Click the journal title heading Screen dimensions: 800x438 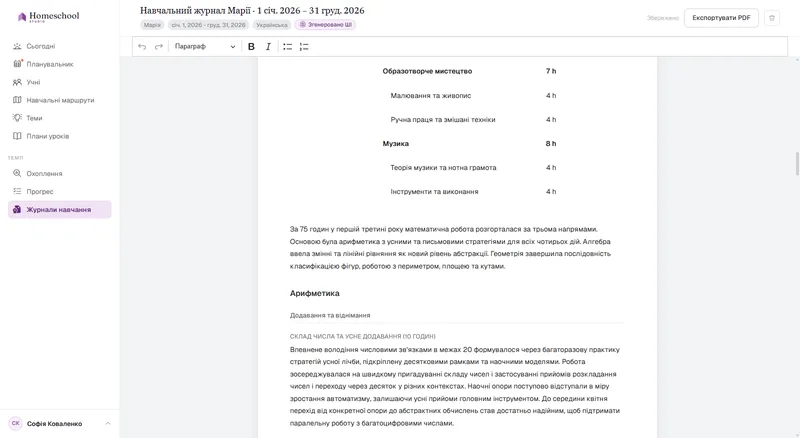click(x=252, y=11)
